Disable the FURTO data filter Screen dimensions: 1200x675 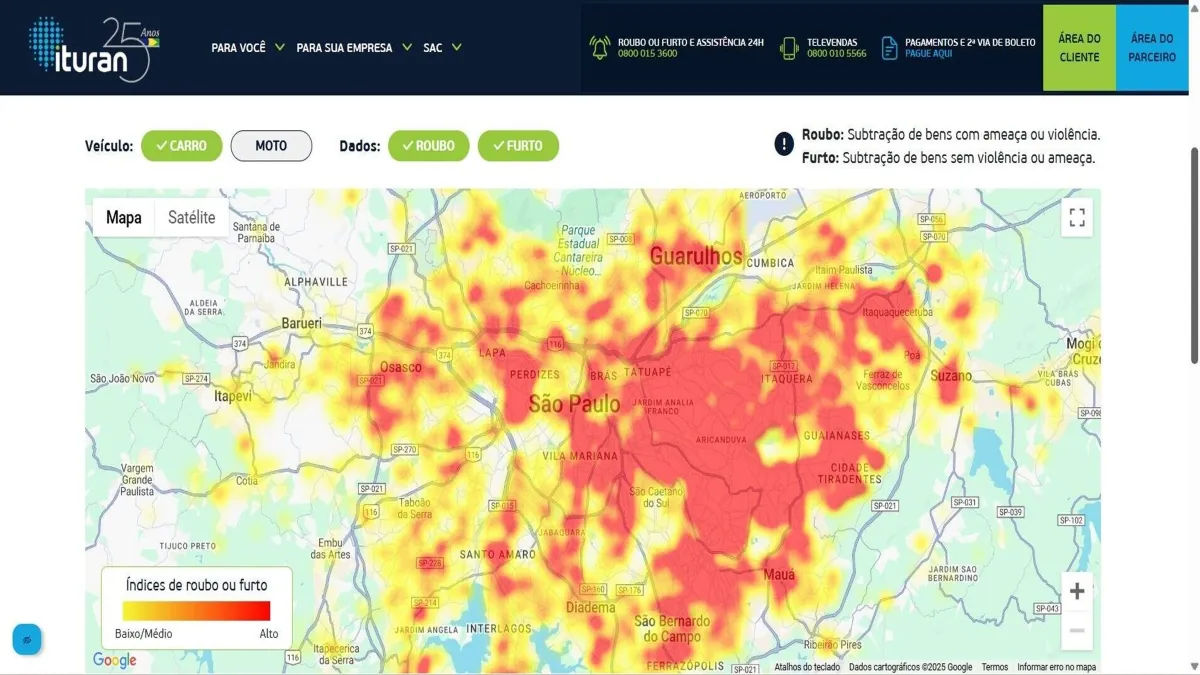pos(518,145)
